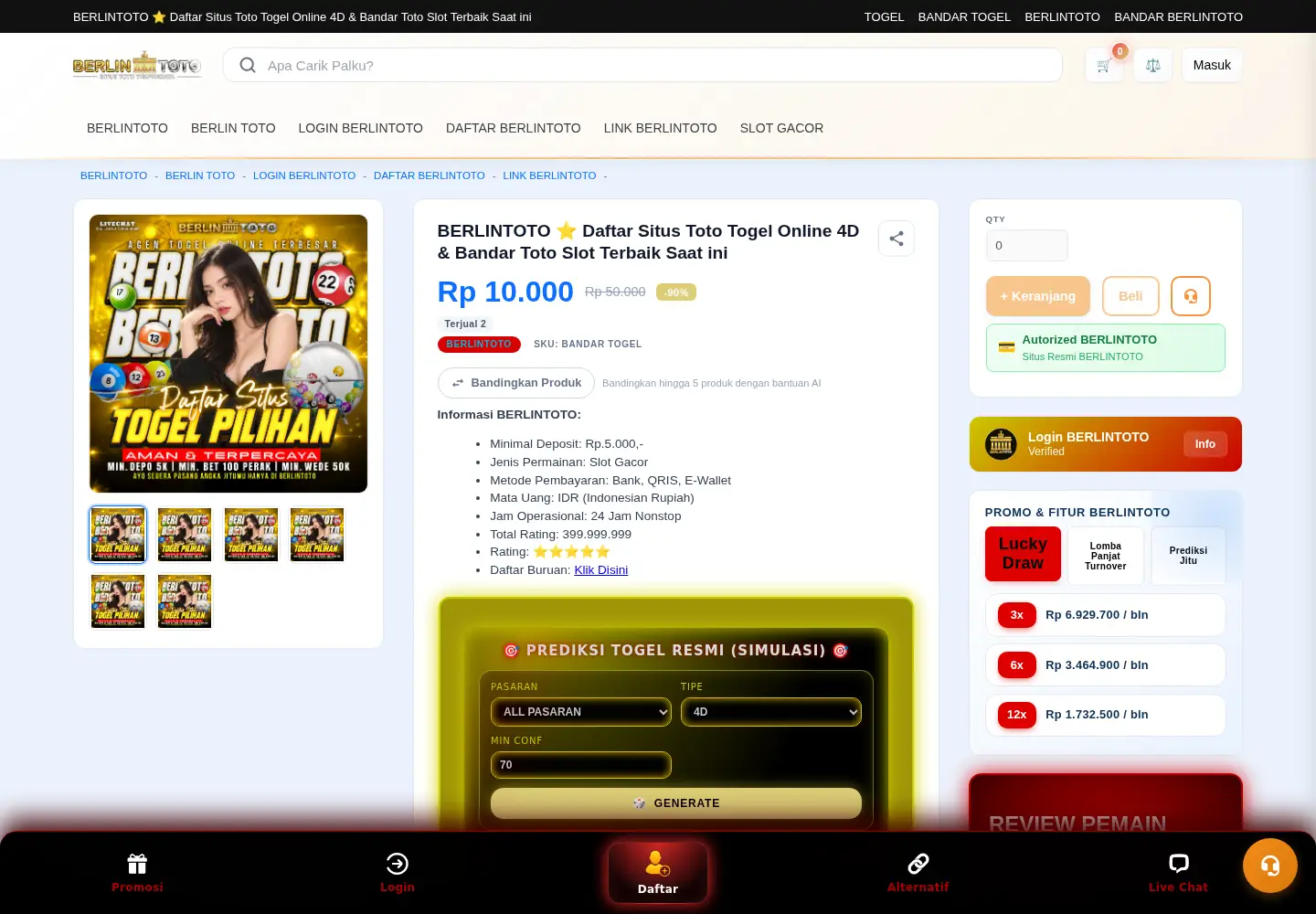This screenshot has width=1316, height=914.
Task: Click the Promosi gift icon
Action: pyautogui.click(x=137, y=864)
